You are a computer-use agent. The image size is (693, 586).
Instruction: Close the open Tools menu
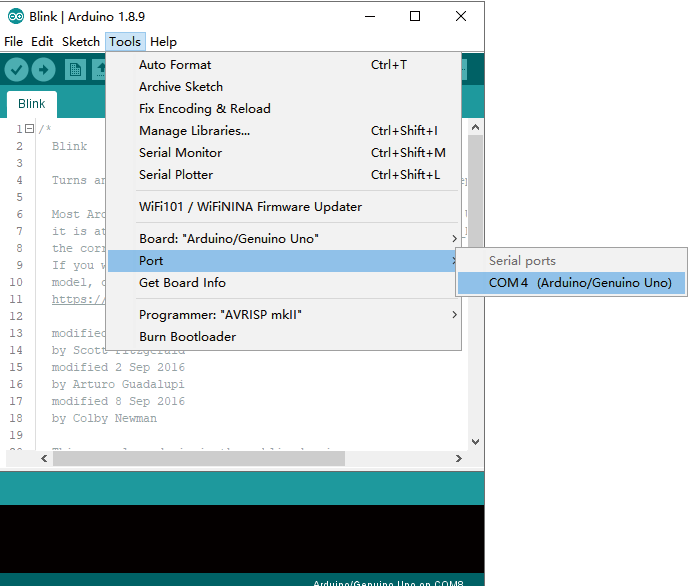coord(125,42)
